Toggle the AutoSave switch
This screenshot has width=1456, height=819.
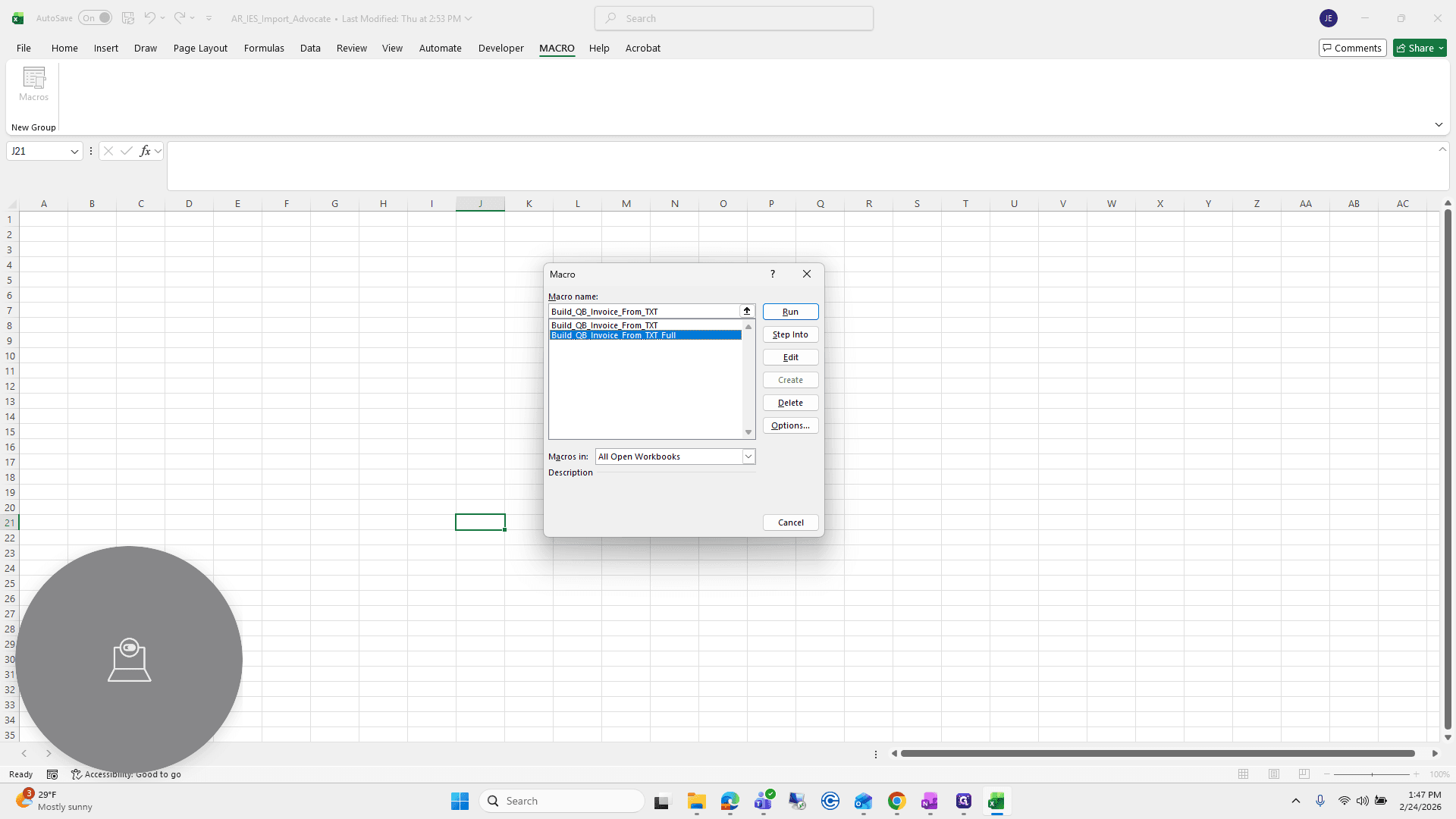coord(95,18)
